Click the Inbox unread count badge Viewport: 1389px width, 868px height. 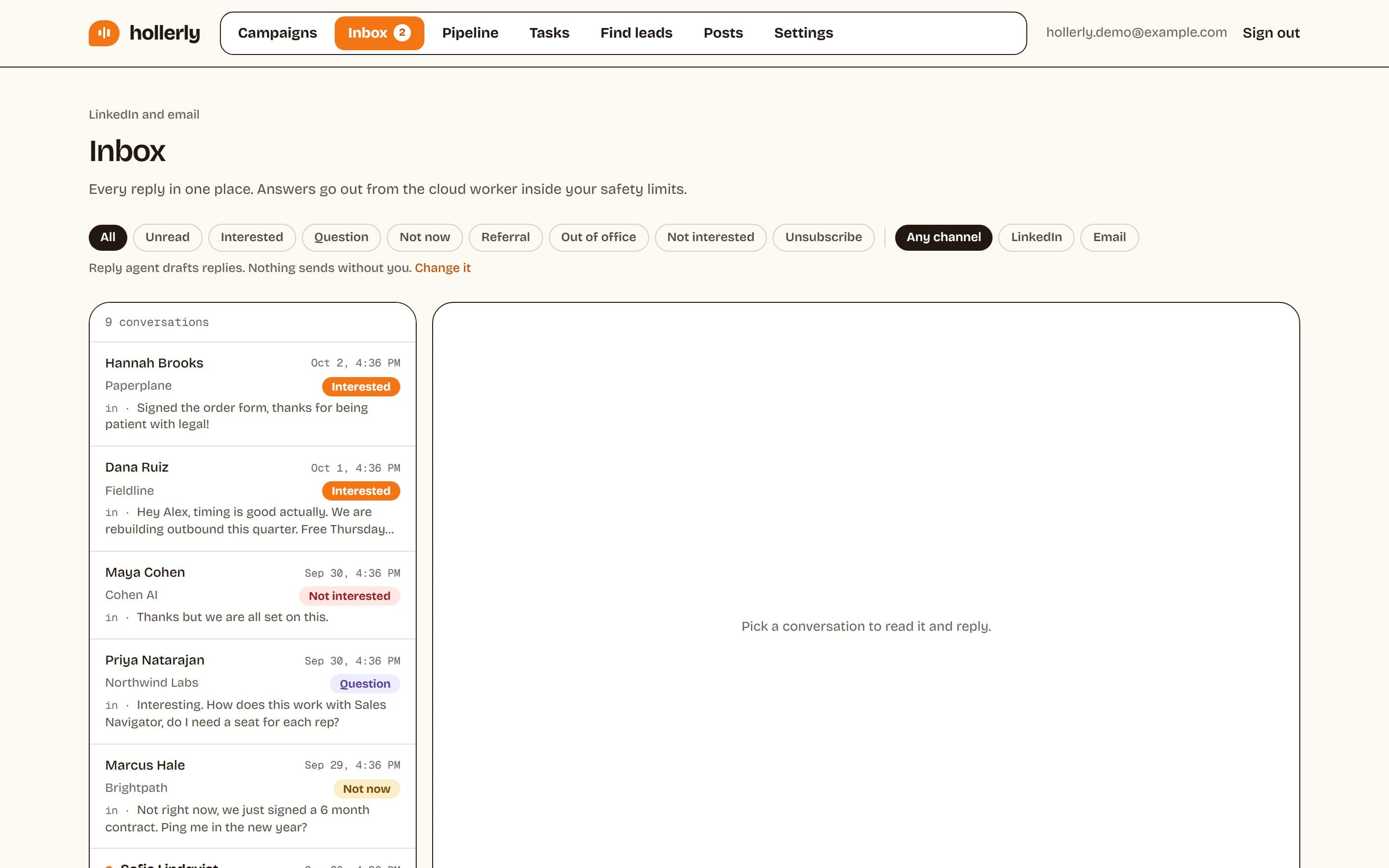click(402, 33)
